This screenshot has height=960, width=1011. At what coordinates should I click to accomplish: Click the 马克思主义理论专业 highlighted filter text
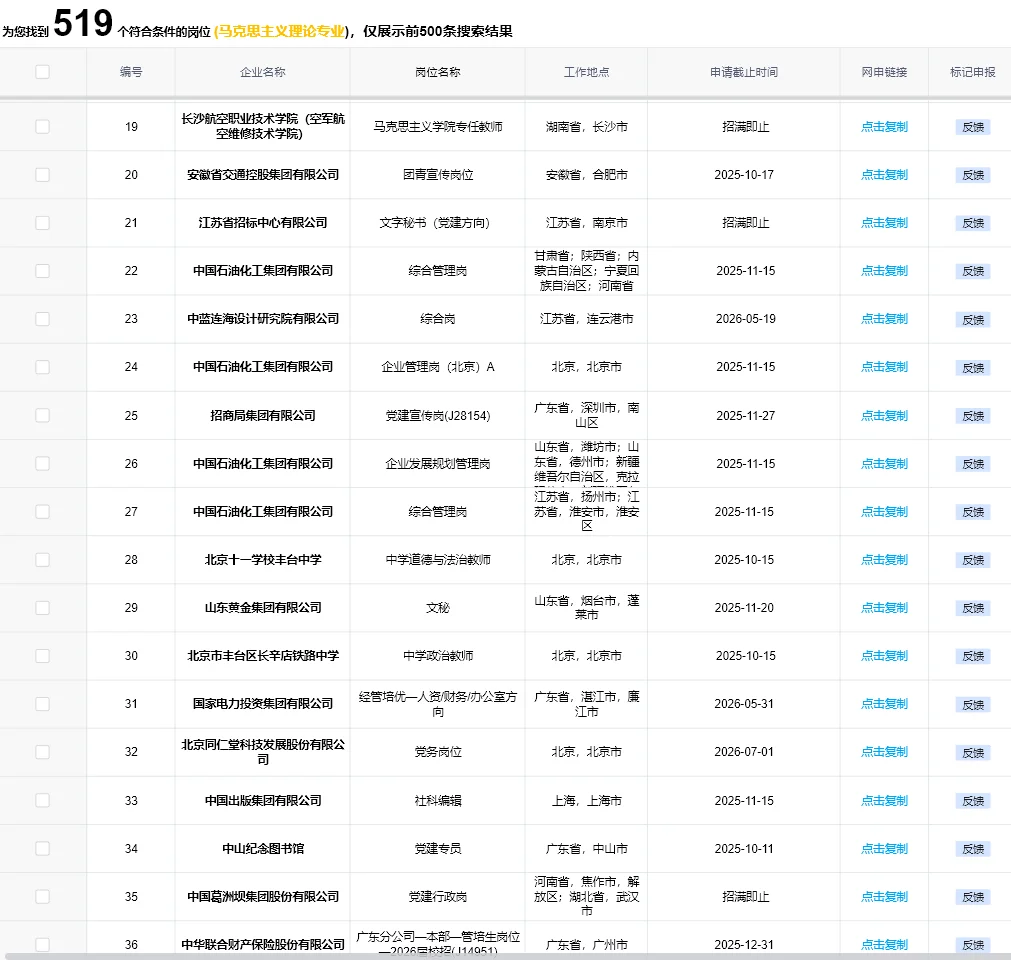coord(280,31)
